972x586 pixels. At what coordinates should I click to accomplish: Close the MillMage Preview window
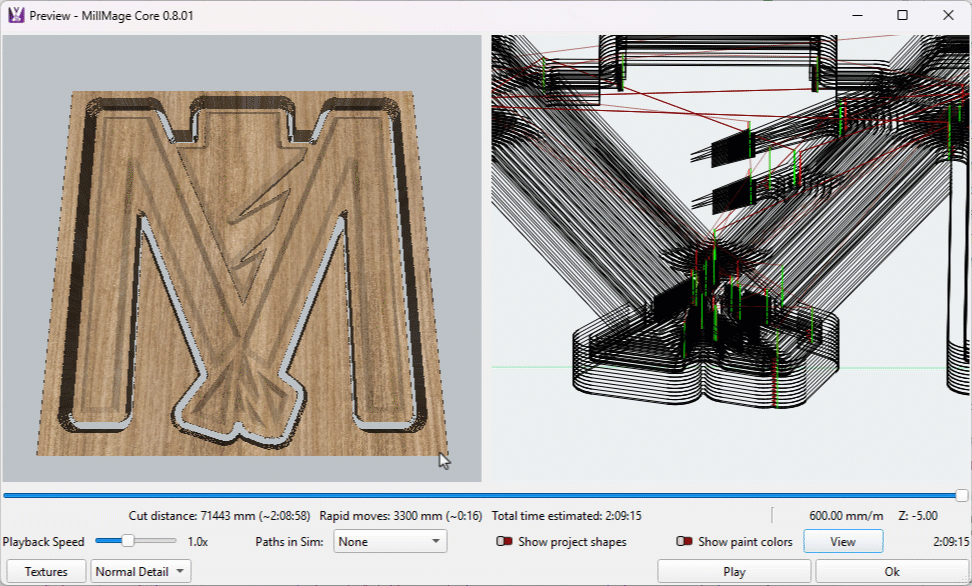(x=948, y=16)
